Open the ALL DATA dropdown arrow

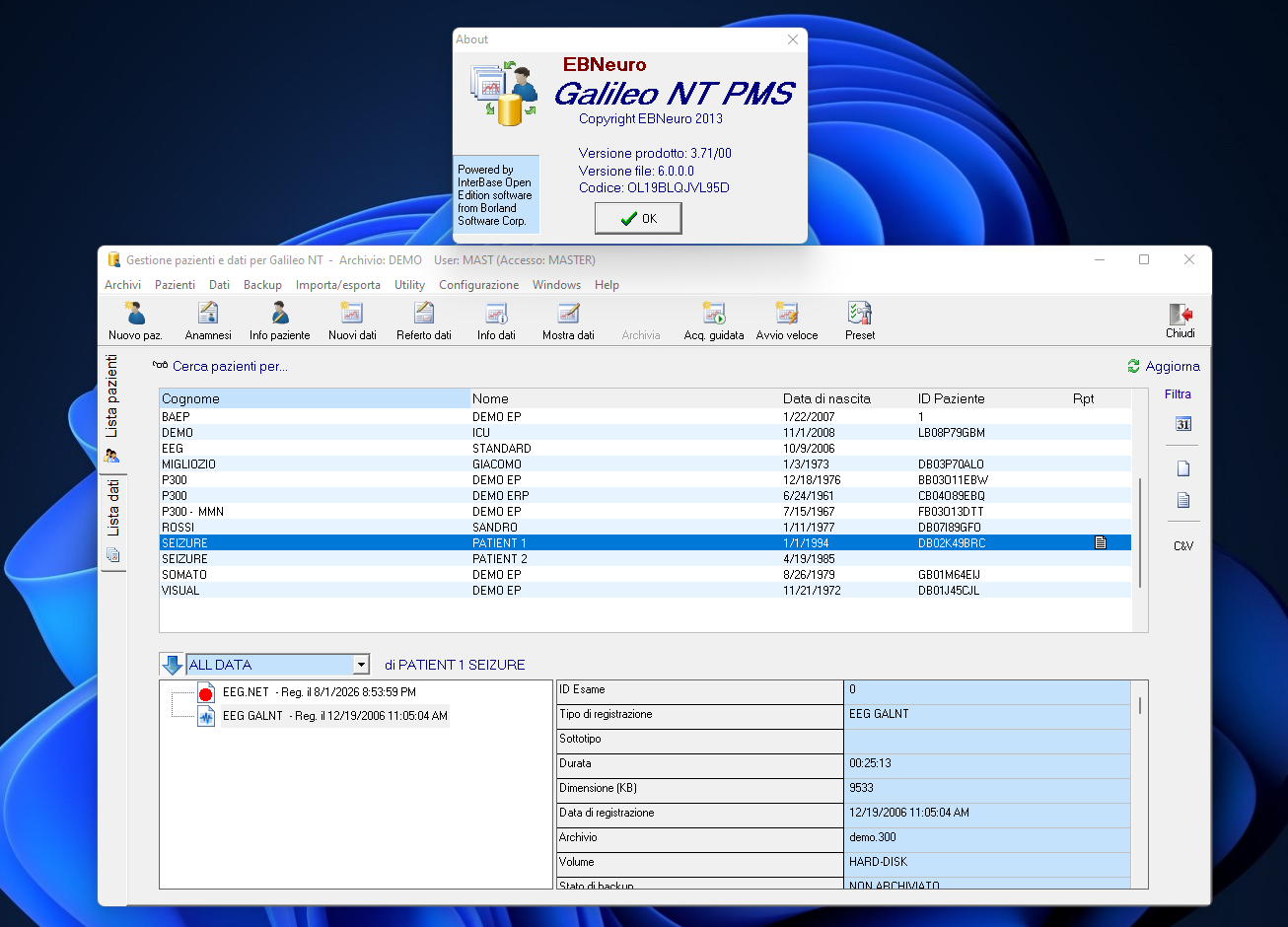tap(361, 665)
